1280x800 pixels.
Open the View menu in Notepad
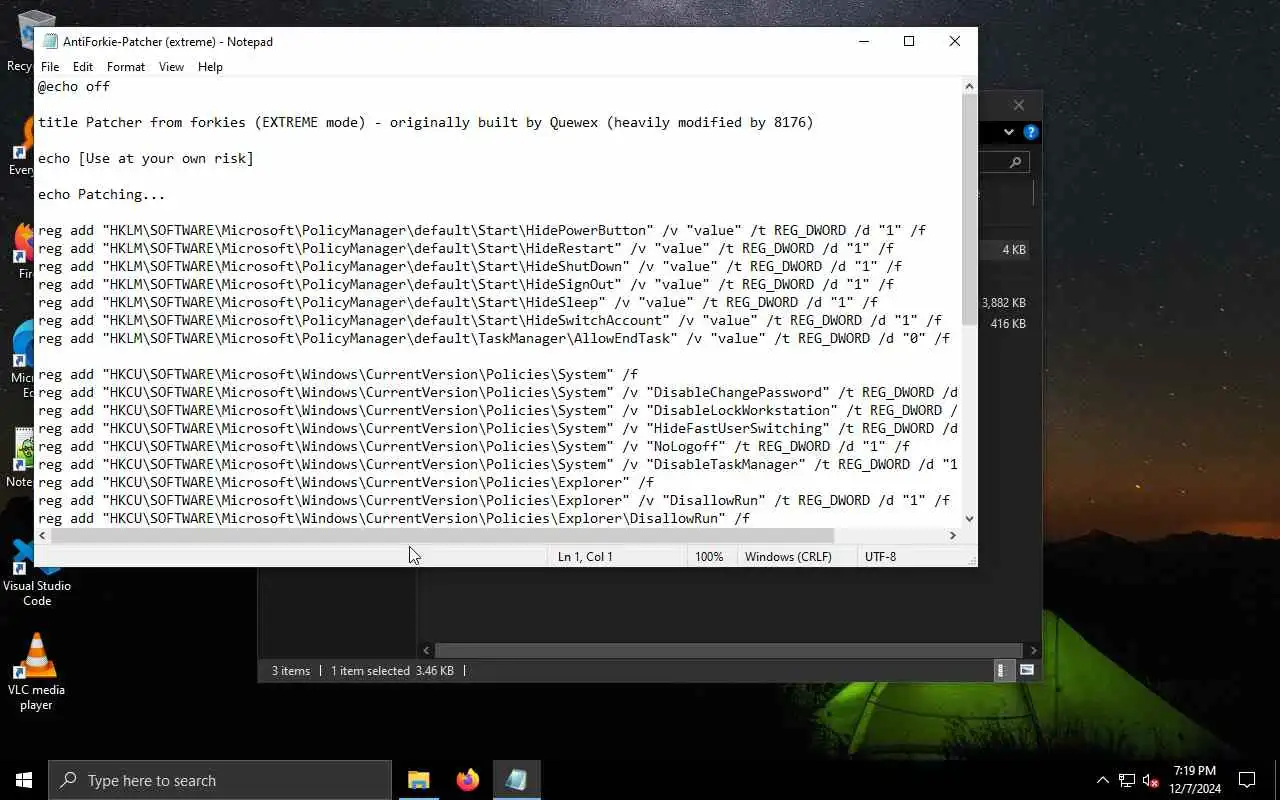[171, 67]
